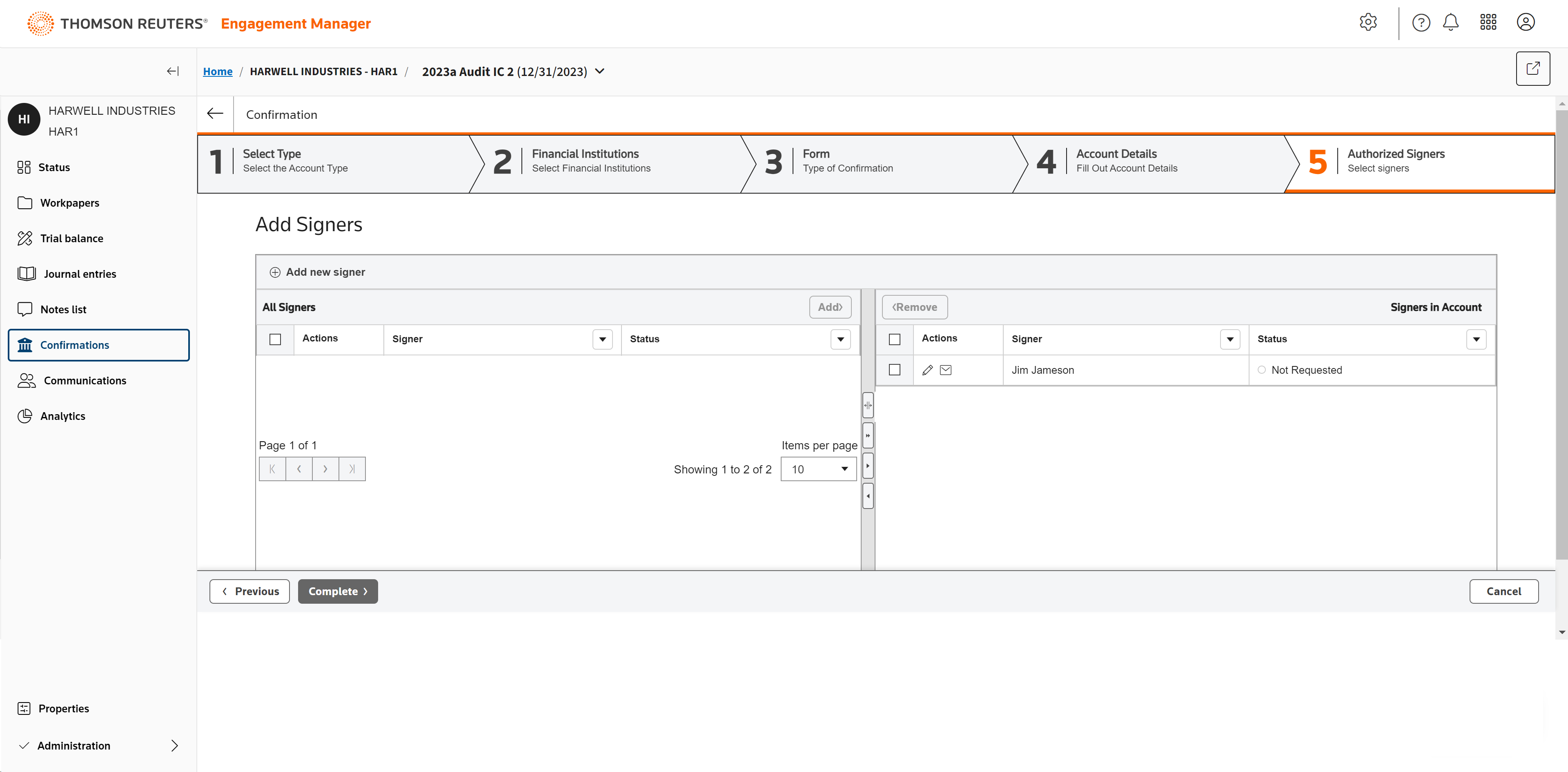The height and width of the screenshot is (772, 1568).
Task: Open the Items per page dropdown
Action: 818,469
